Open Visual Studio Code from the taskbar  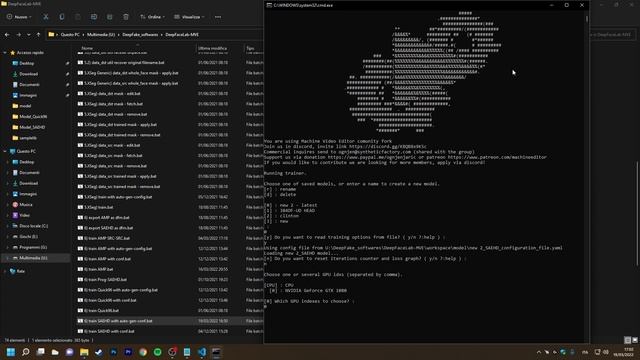click(202, 352)
